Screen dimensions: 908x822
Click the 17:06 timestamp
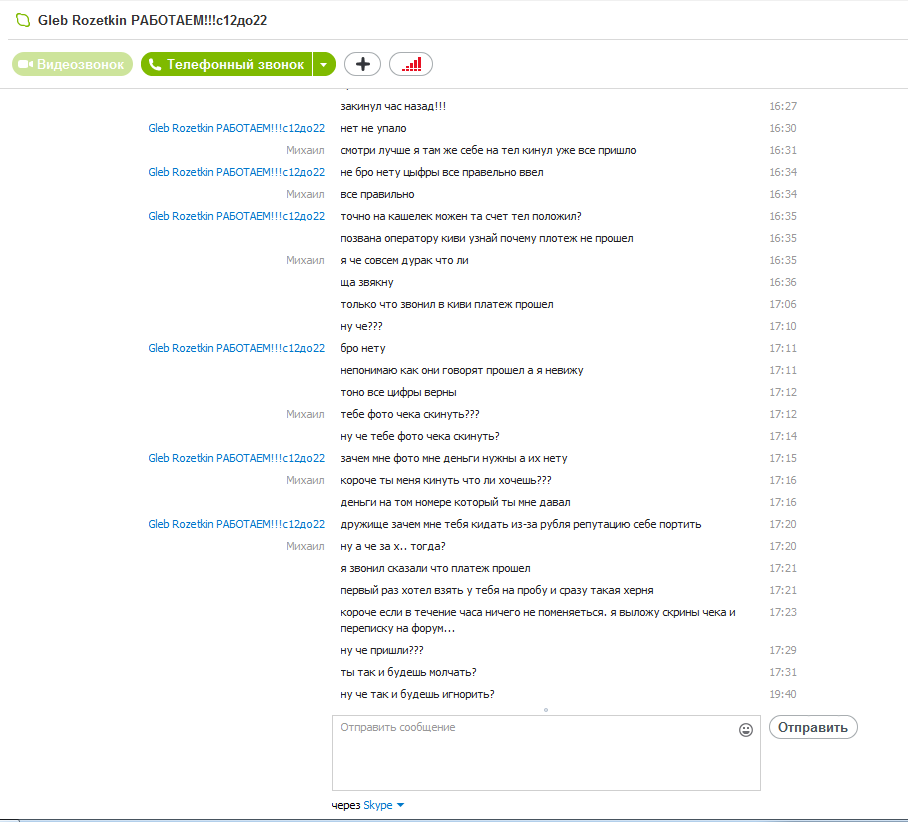(x=783, y=305)
